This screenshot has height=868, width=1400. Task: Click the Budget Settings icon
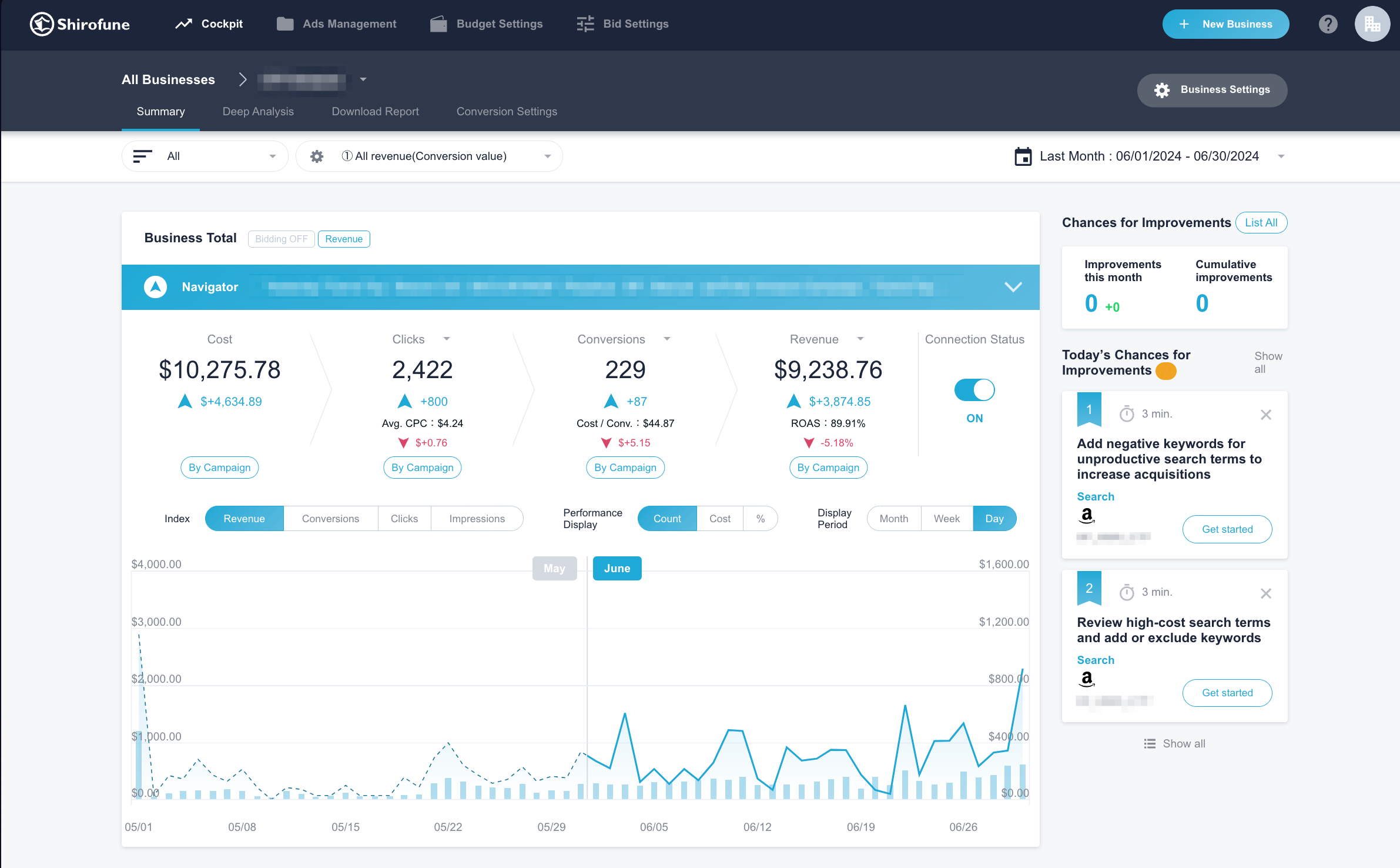439,23
